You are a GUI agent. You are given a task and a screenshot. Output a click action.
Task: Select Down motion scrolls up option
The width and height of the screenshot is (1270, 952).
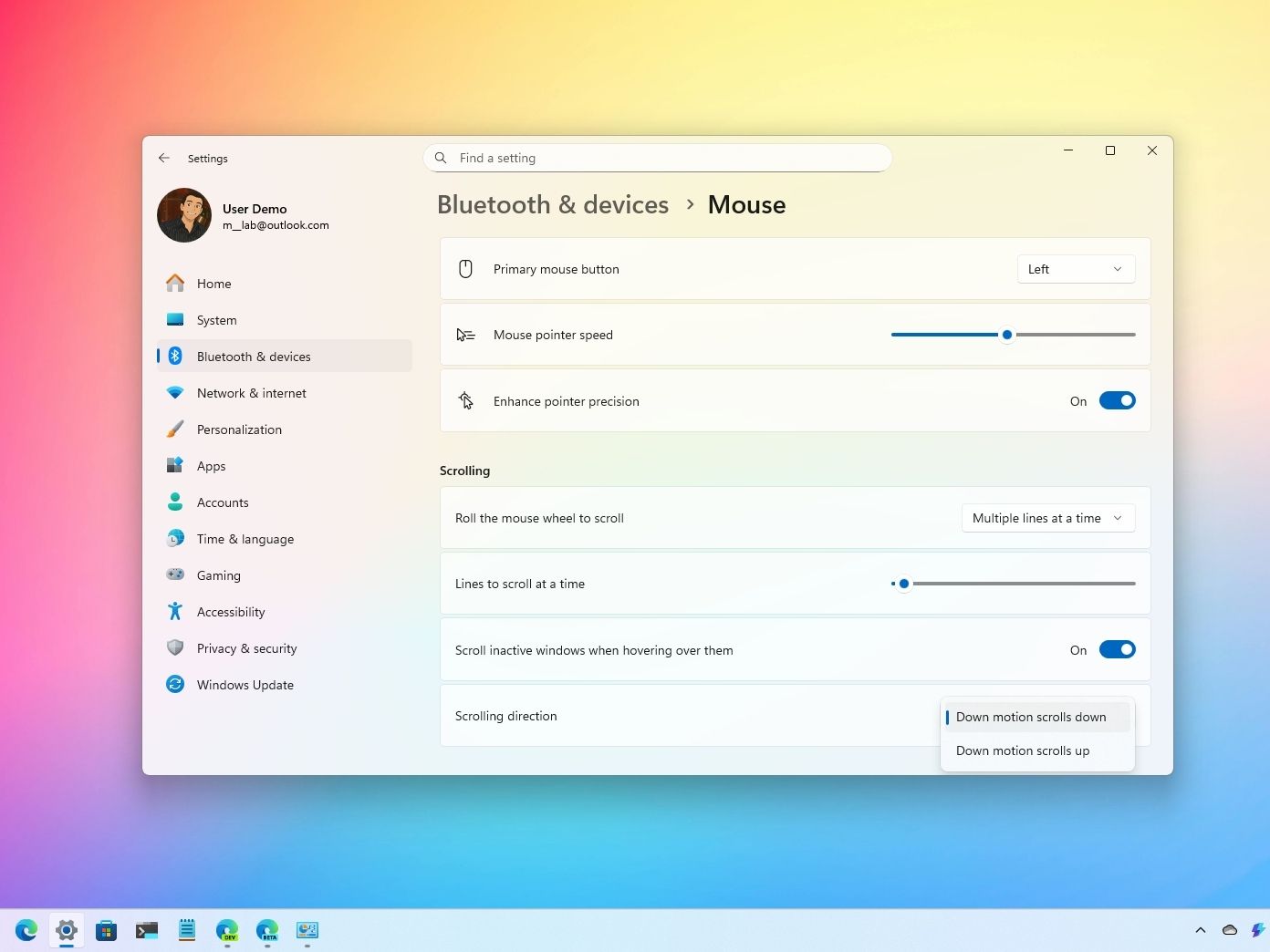point(1023,751)
